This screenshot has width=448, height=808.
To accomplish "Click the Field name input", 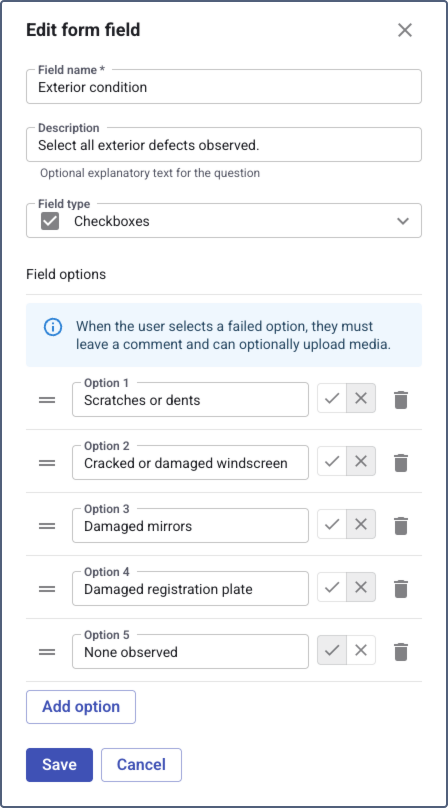I will coord(224,87).
